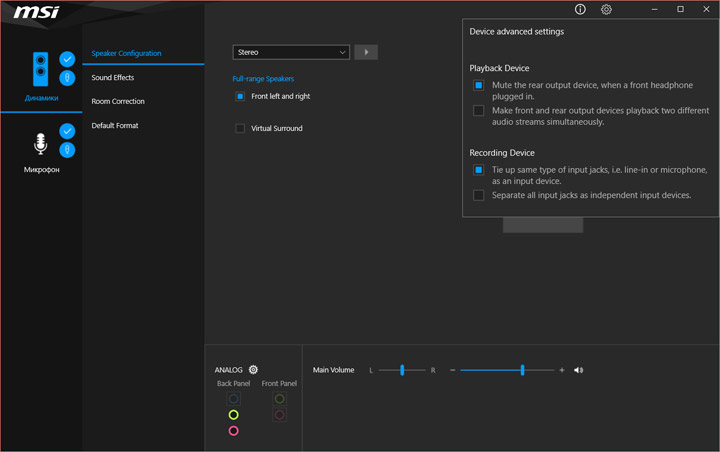
Task: Mute the main volume speaker icon
Action: point(579,370)
